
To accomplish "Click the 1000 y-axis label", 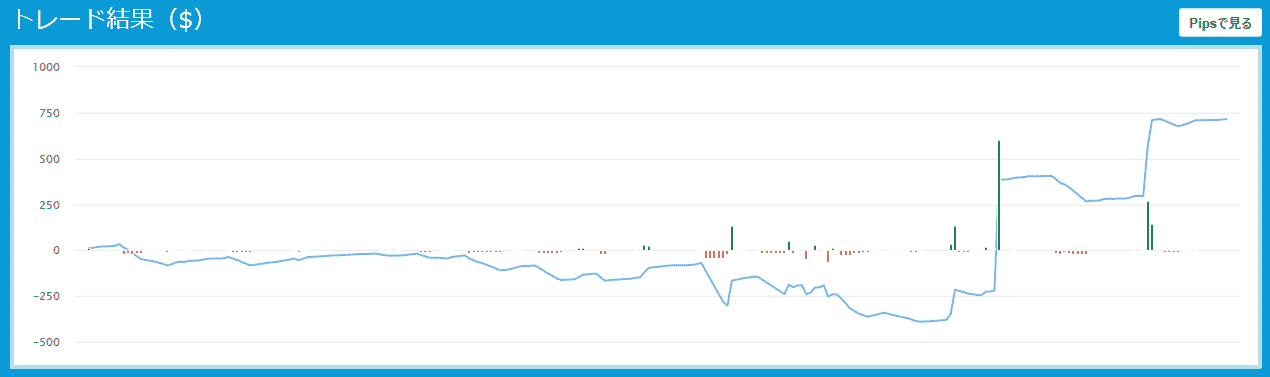I will pos(46,67).
